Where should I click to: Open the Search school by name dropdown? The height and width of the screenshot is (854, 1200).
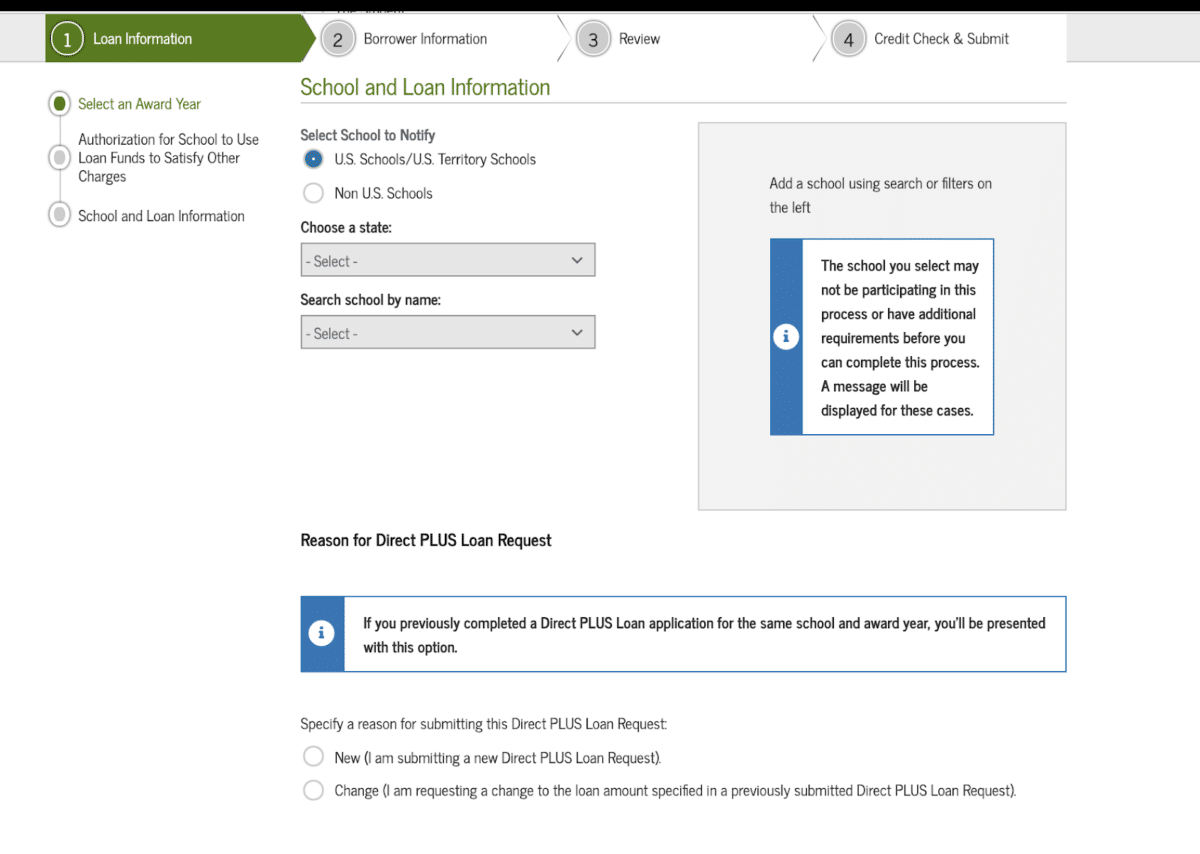[447, 332]
